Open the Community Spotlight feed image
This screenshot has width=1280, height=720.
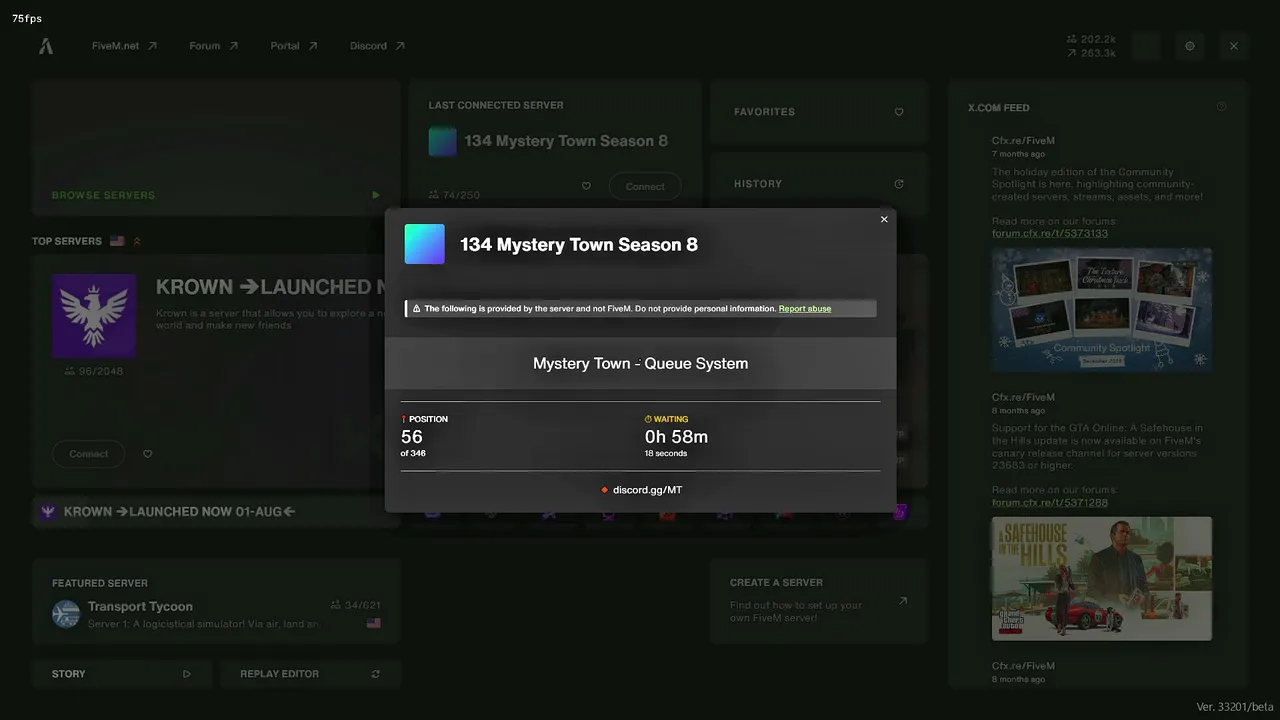click(1102, 310)
